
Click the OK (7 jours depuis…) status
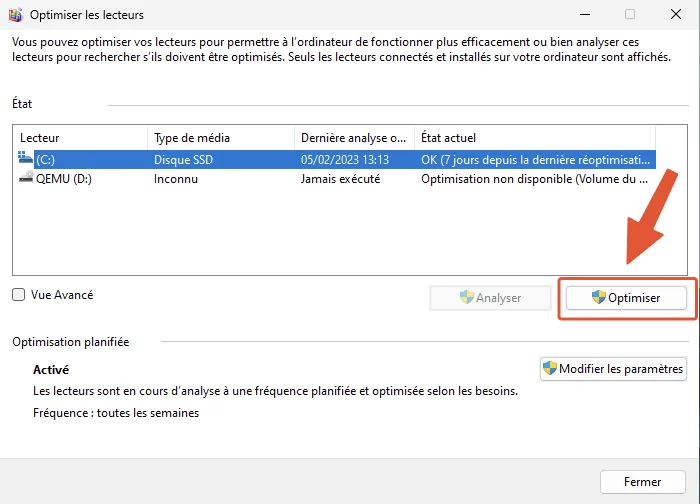535,160
